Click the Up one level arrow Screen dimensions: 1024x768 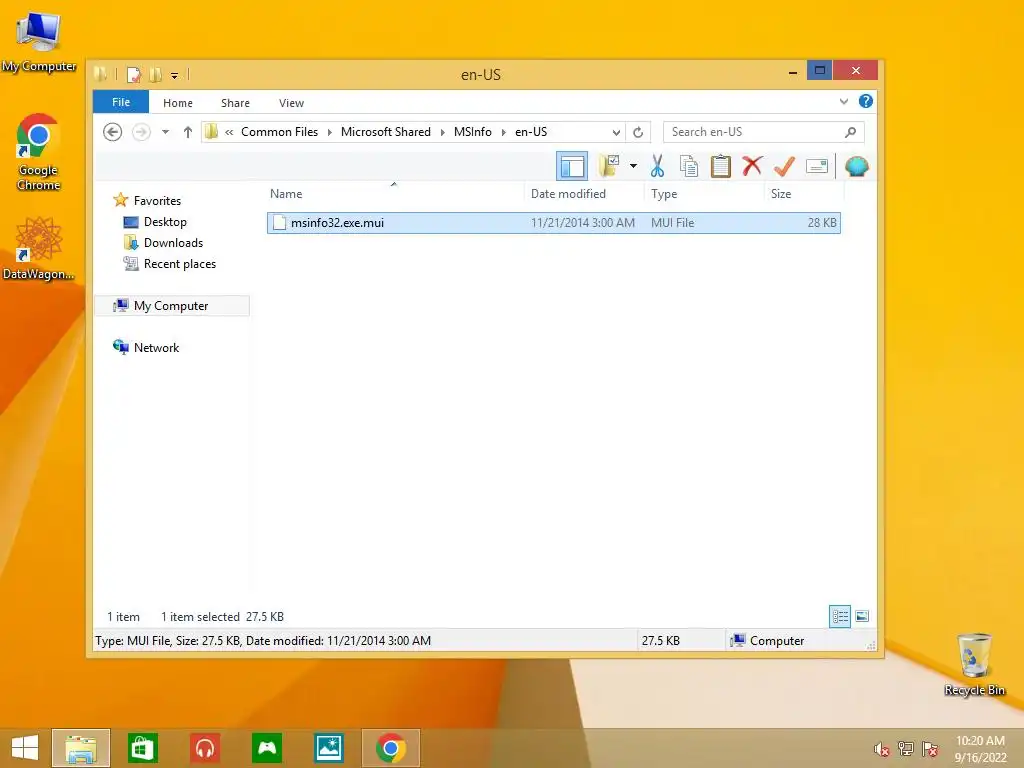click(187, 132)
